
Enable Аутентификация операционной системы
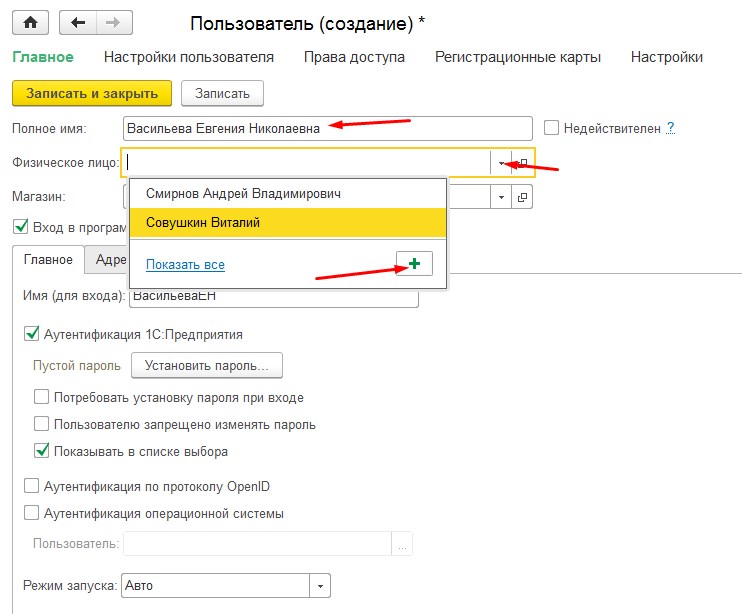pyautogui.click(x=31, y=512)
